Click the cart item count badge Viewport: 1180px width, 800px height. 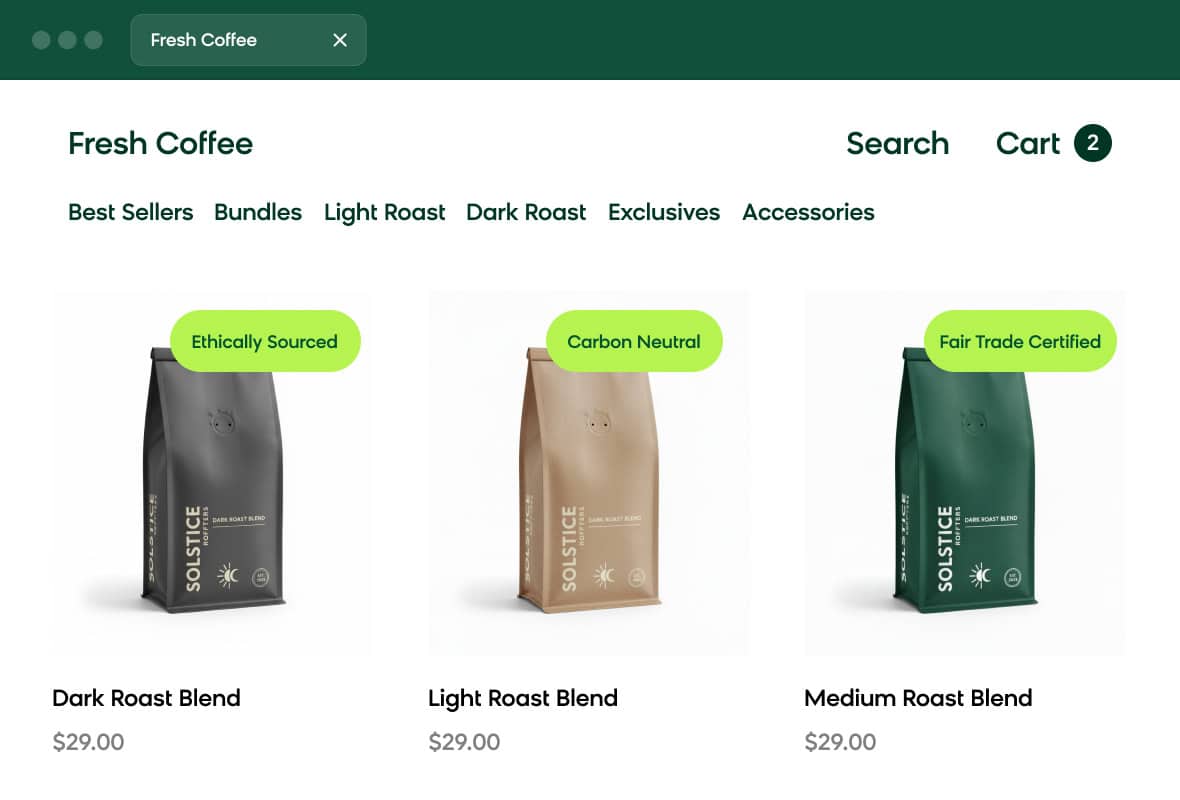click(x=1092, y=143)
